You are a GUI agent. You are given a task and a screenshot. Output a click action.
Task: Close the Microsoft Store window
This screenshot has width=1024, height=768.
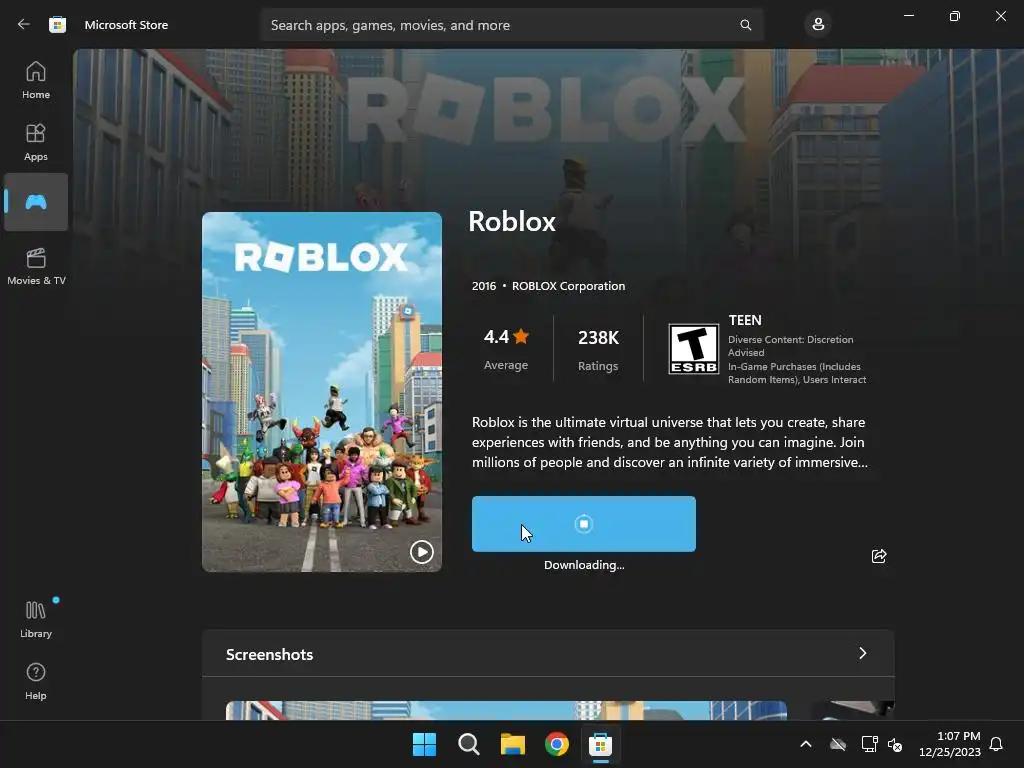[x=1000, y=16]
